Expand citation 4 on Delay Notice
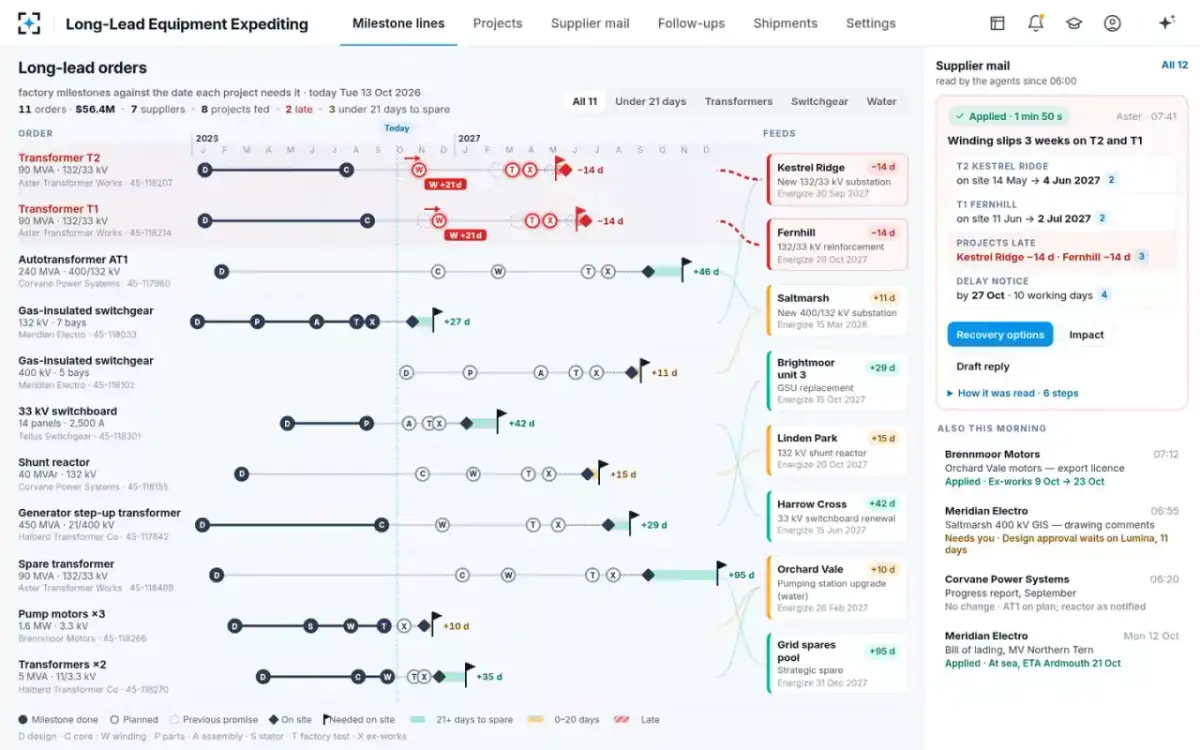 [x=1104, y=295]
